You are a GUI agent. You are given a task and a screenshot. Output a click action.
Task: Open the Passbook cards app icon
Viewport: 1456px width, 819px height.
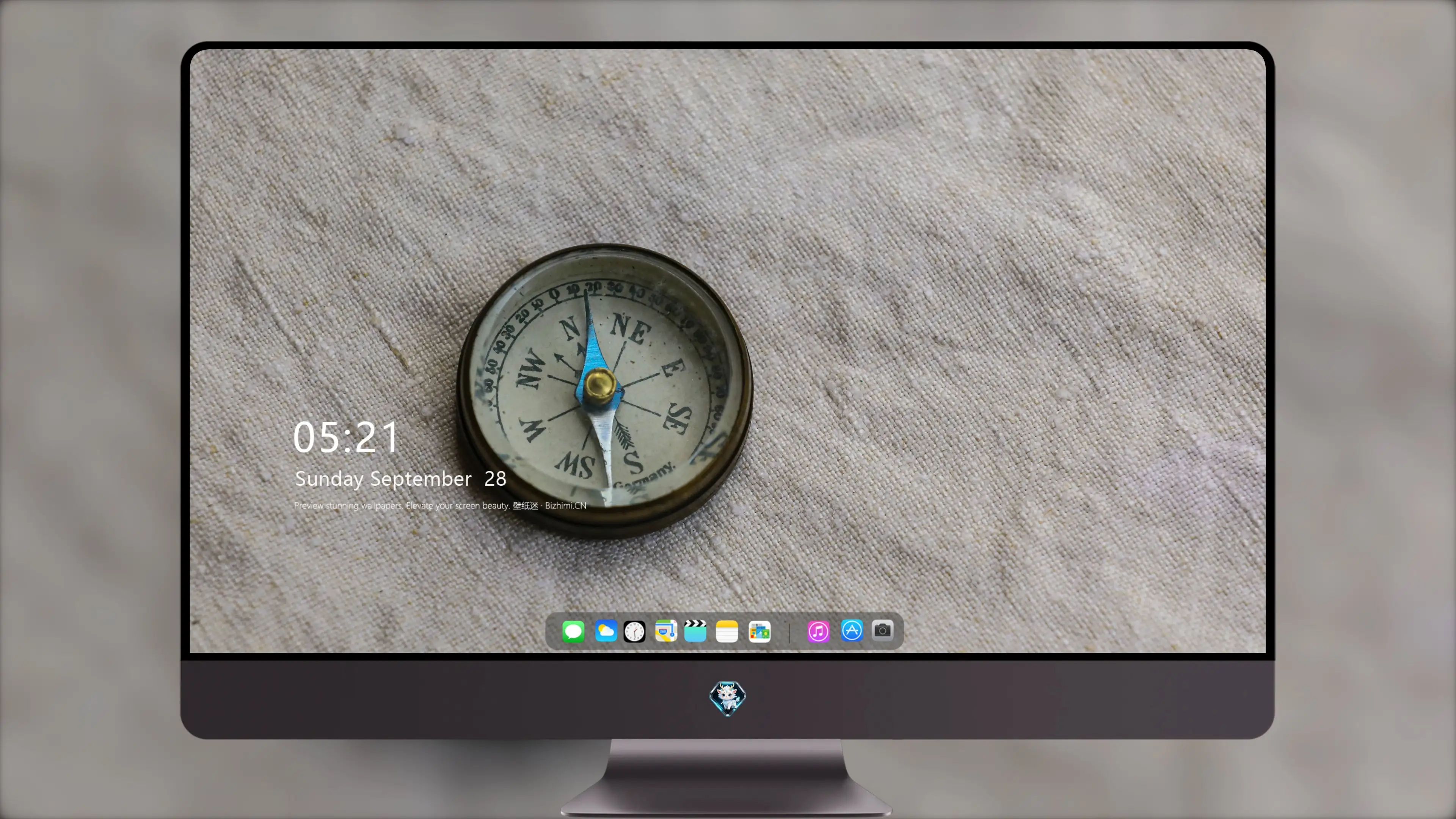(x=759, y=631)
